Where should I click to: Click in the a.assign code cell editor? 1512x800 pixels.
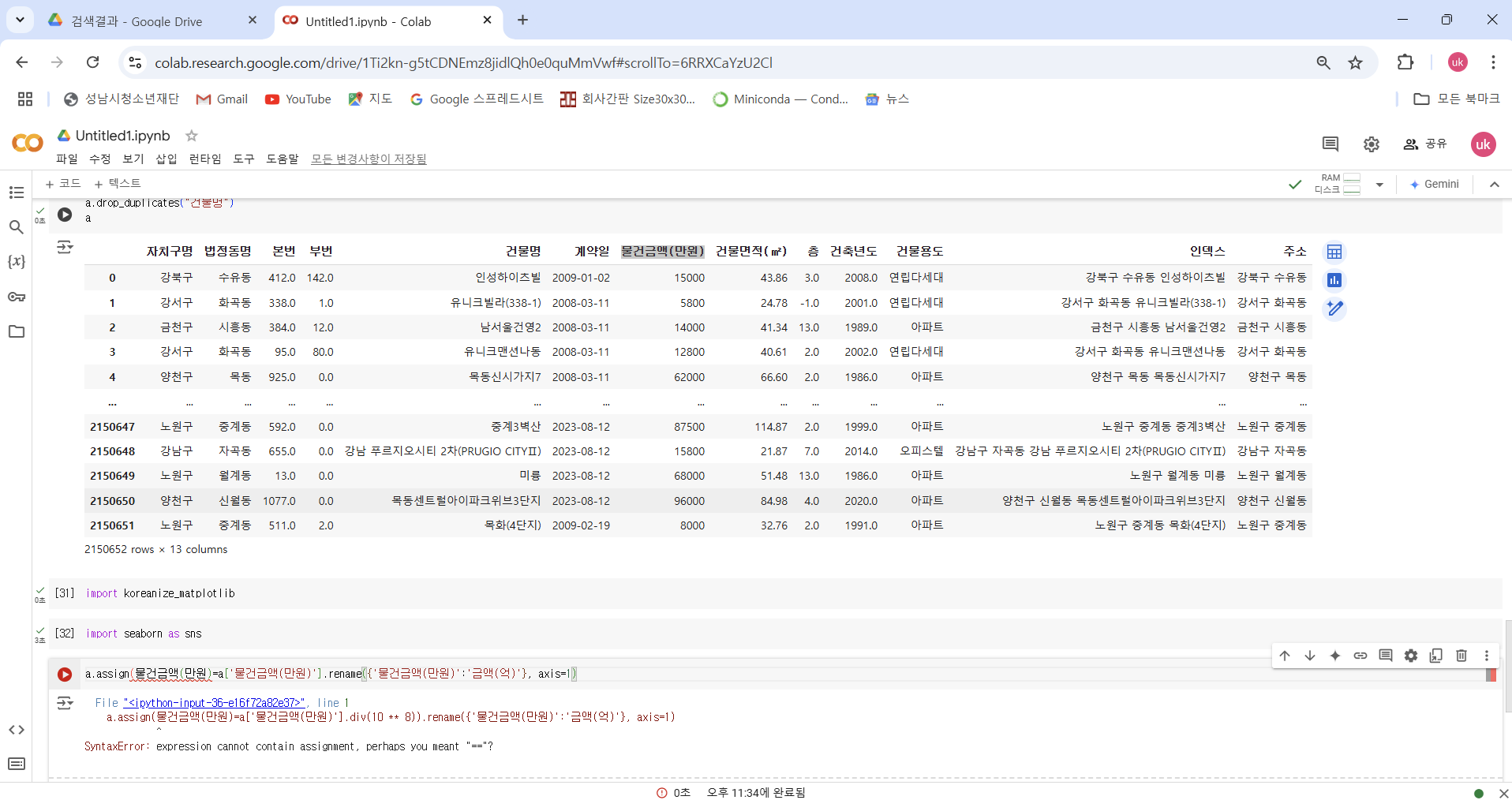(781, 674)
